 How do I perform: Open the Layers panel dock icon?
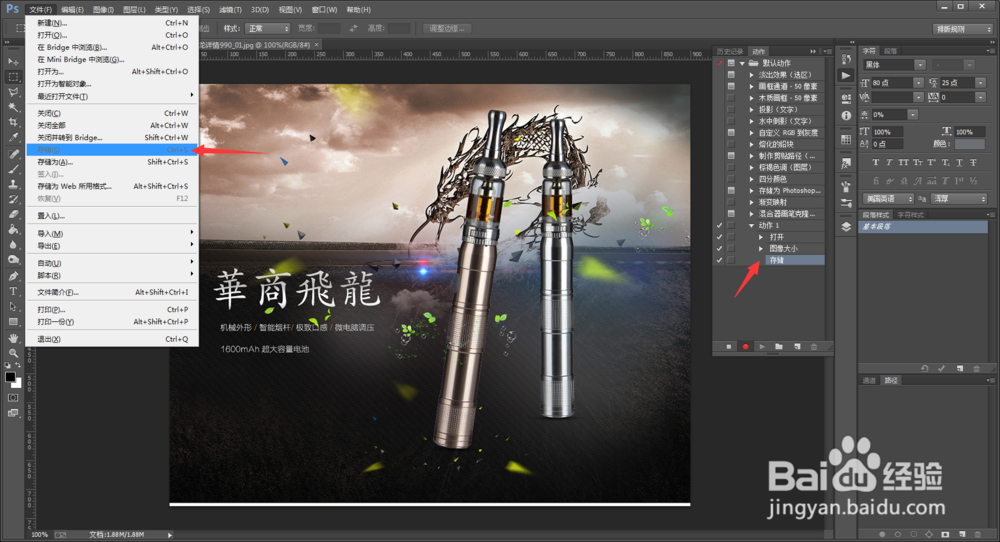coord(846,226)
